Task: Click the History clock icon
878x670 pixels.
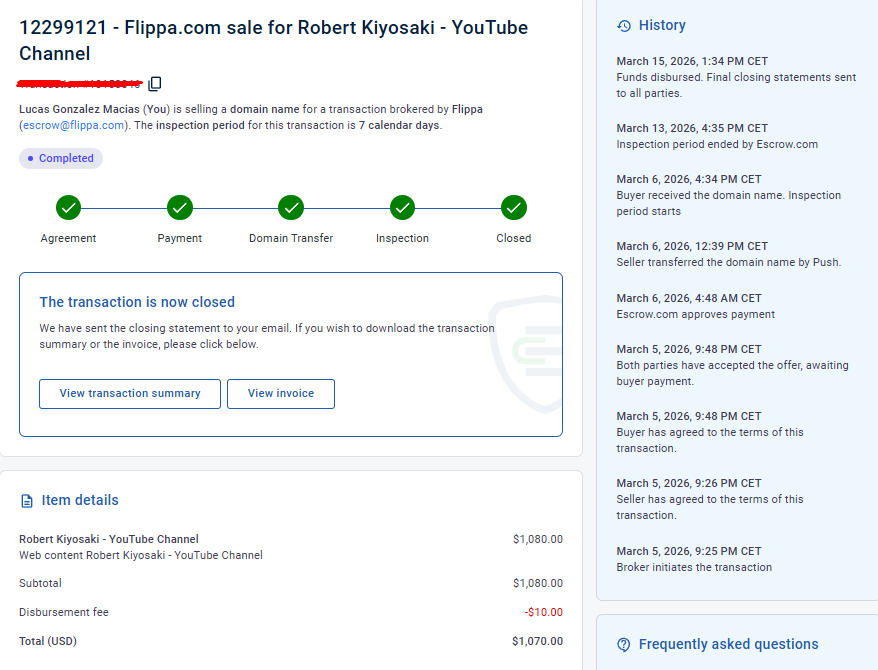Action: click(624, 26)
